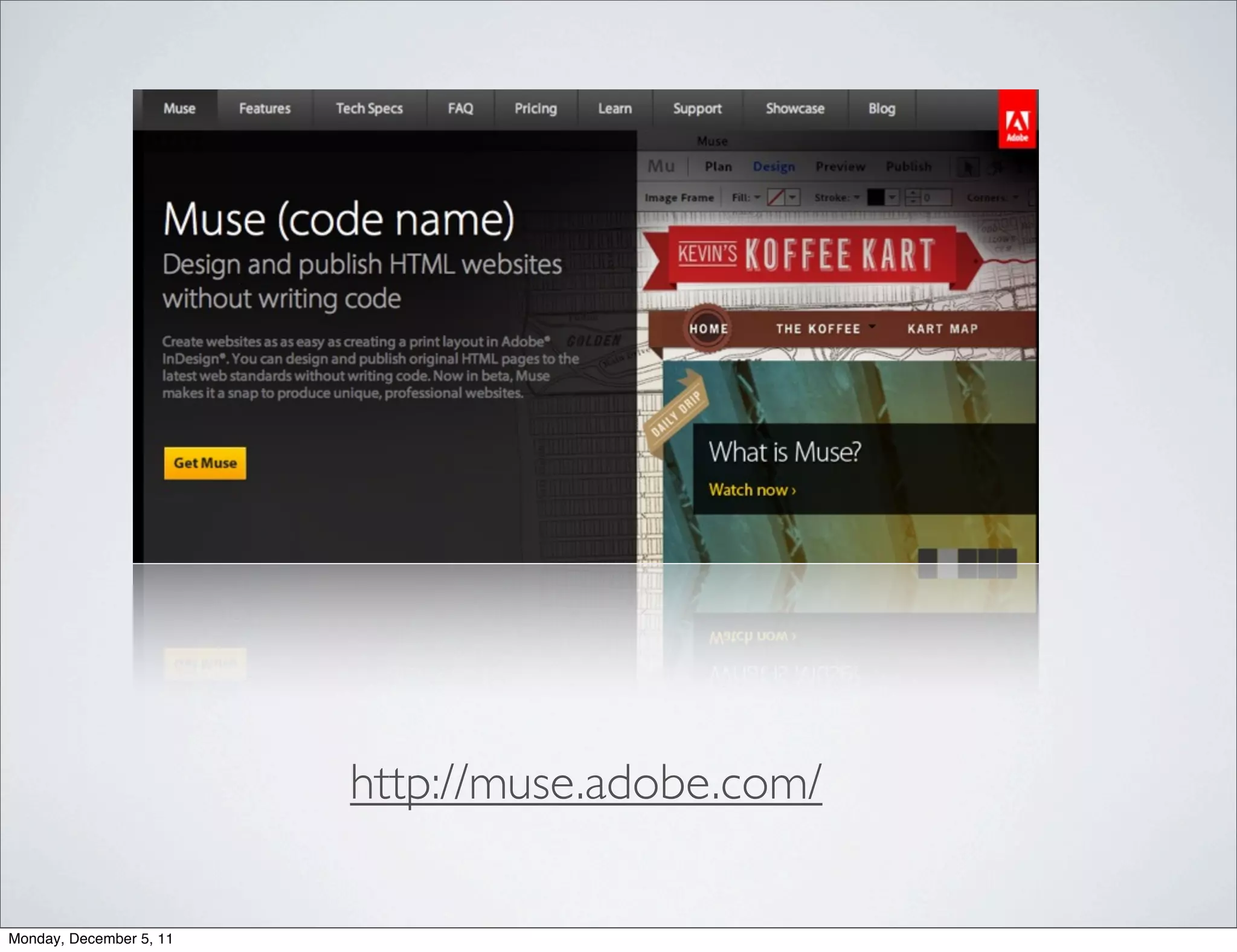The width and height of the screenshot is (1237, 952).
Task: Expand THE KOFFEE dropdown arrow
Action: point(872,326)
